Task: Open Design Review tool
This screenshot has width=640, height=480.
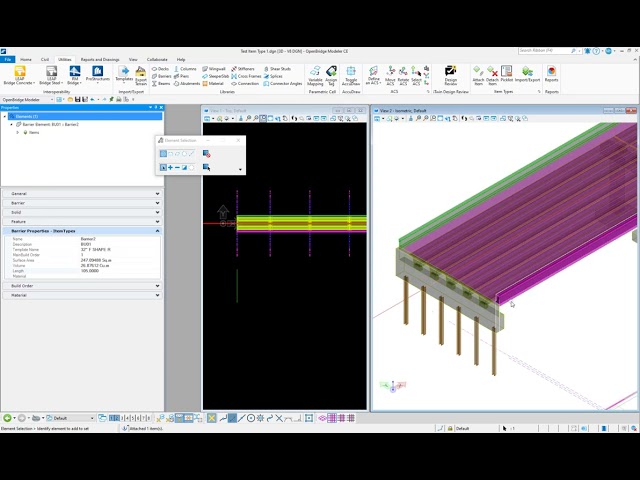Action: pos(451,76)
